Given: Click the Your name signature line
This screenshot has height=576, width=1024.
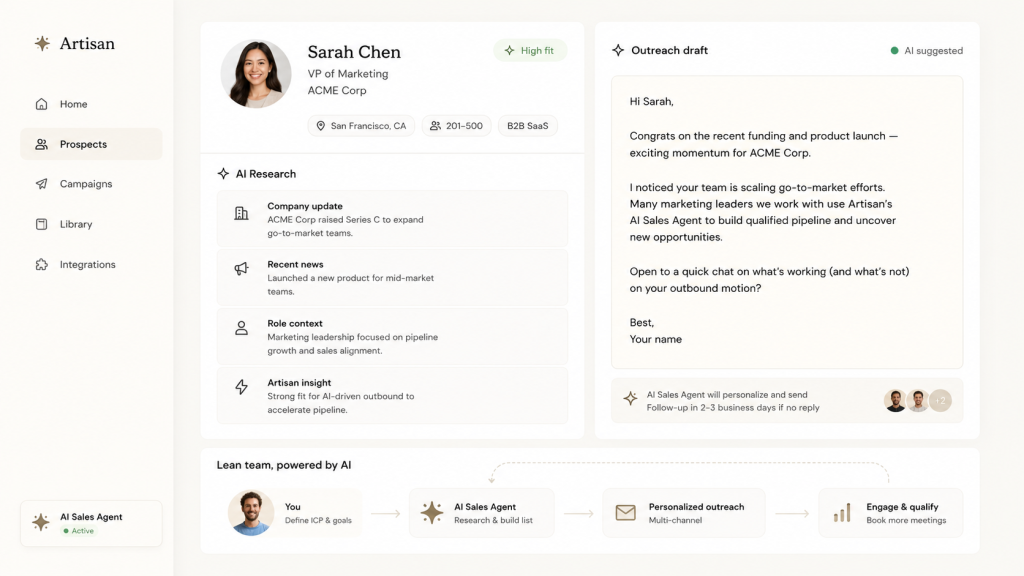Looking at the screenshot, I should tap(656, 339).
